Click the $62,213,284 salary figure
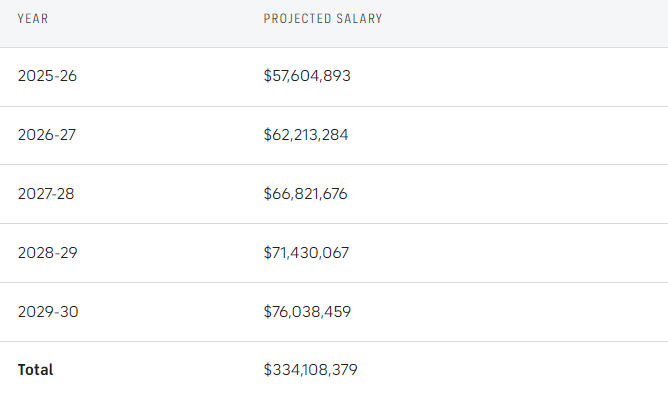This screenshot has width=668, height=397. [306, 135]
